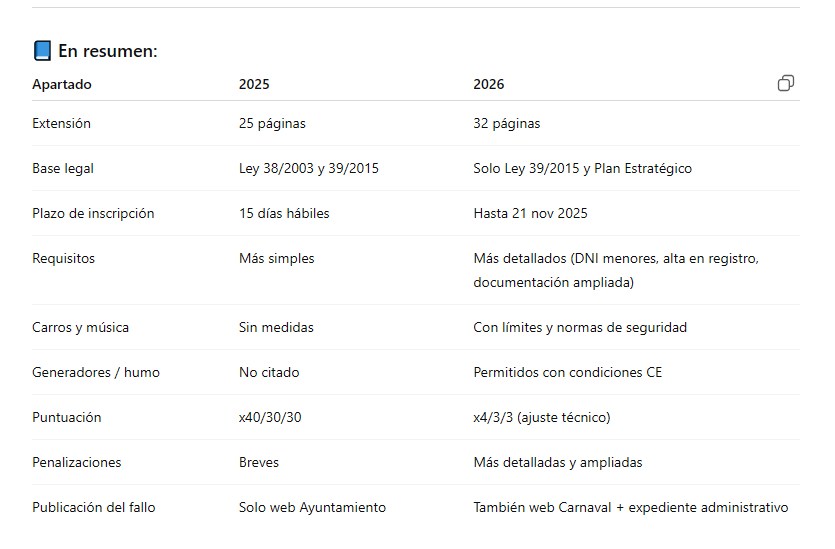The image size is (835, 549).
Task: Click the "Requisitos" row label
Action: [x=64, y=259]
